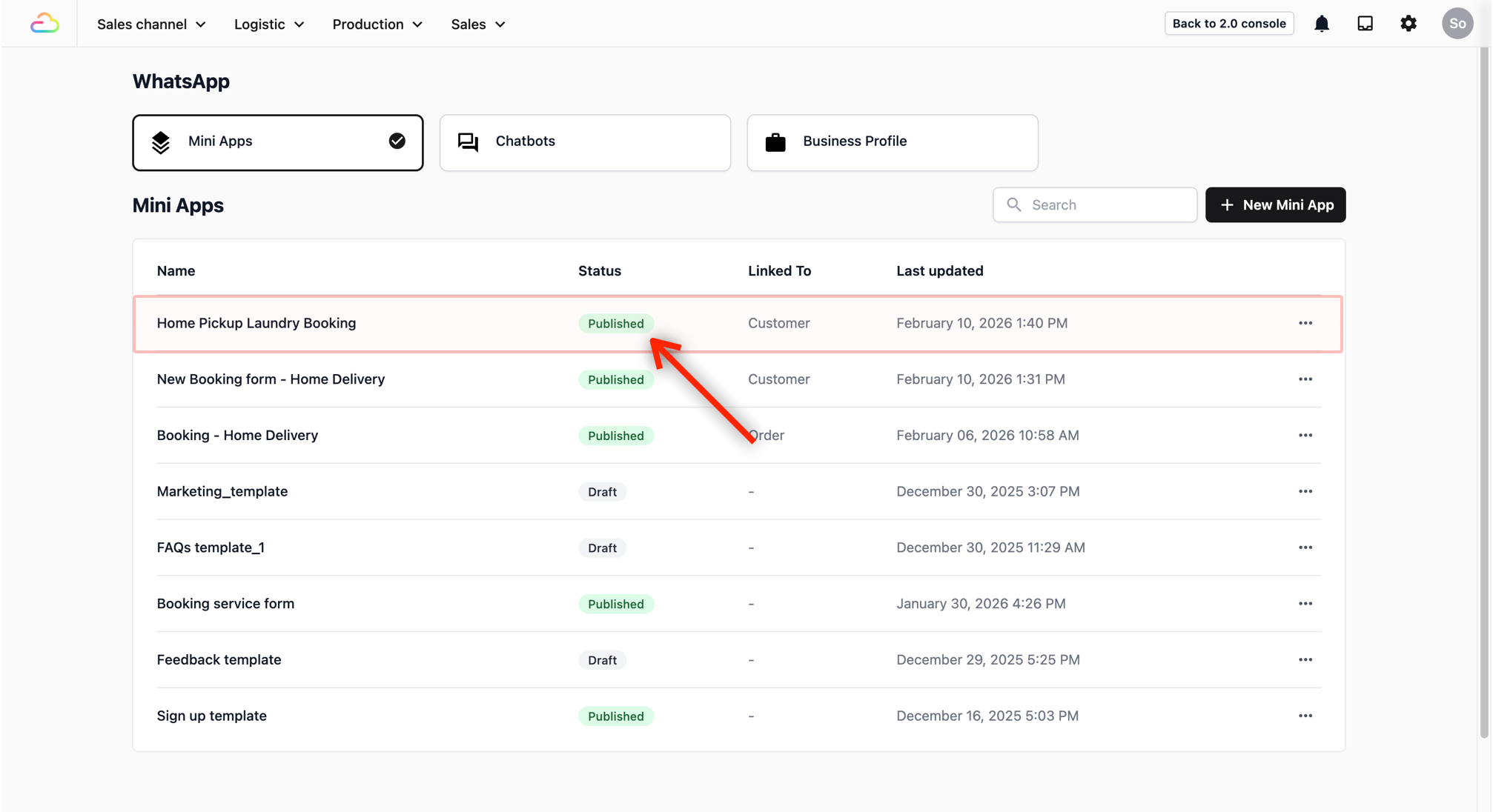Click Back to 2.0 console button
The height and width of the screenshot is (812, 1493).
(x=1228, y=24)
